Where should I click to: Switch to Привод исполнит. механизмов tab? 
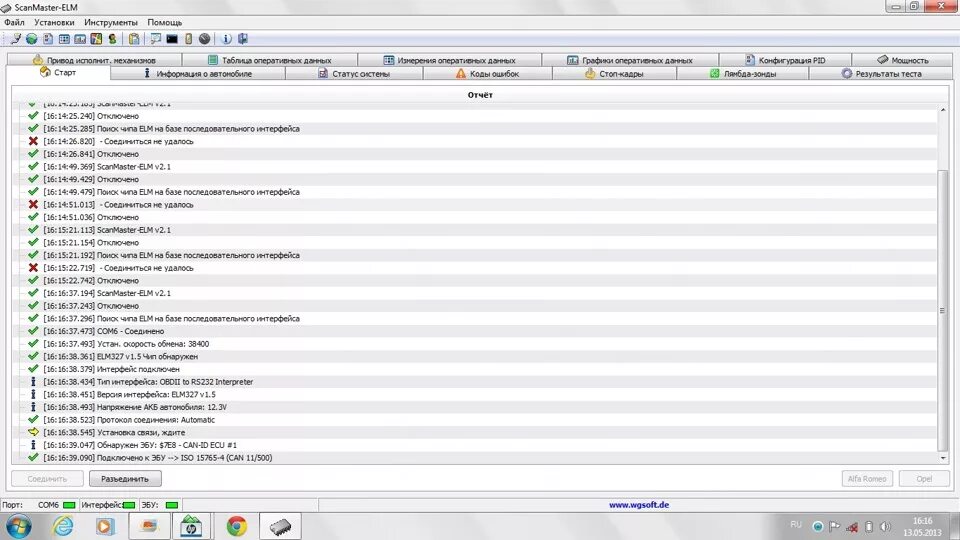point(94,60)
